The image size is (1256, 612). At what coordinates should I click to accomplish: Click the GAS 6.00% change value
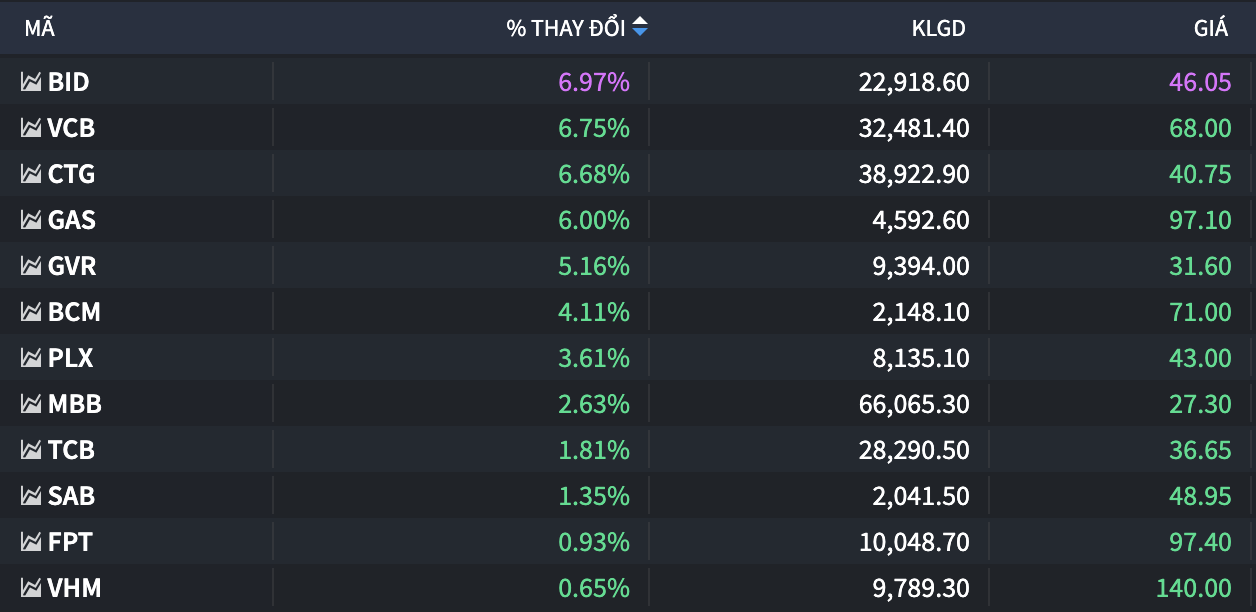tap(594, 220)
